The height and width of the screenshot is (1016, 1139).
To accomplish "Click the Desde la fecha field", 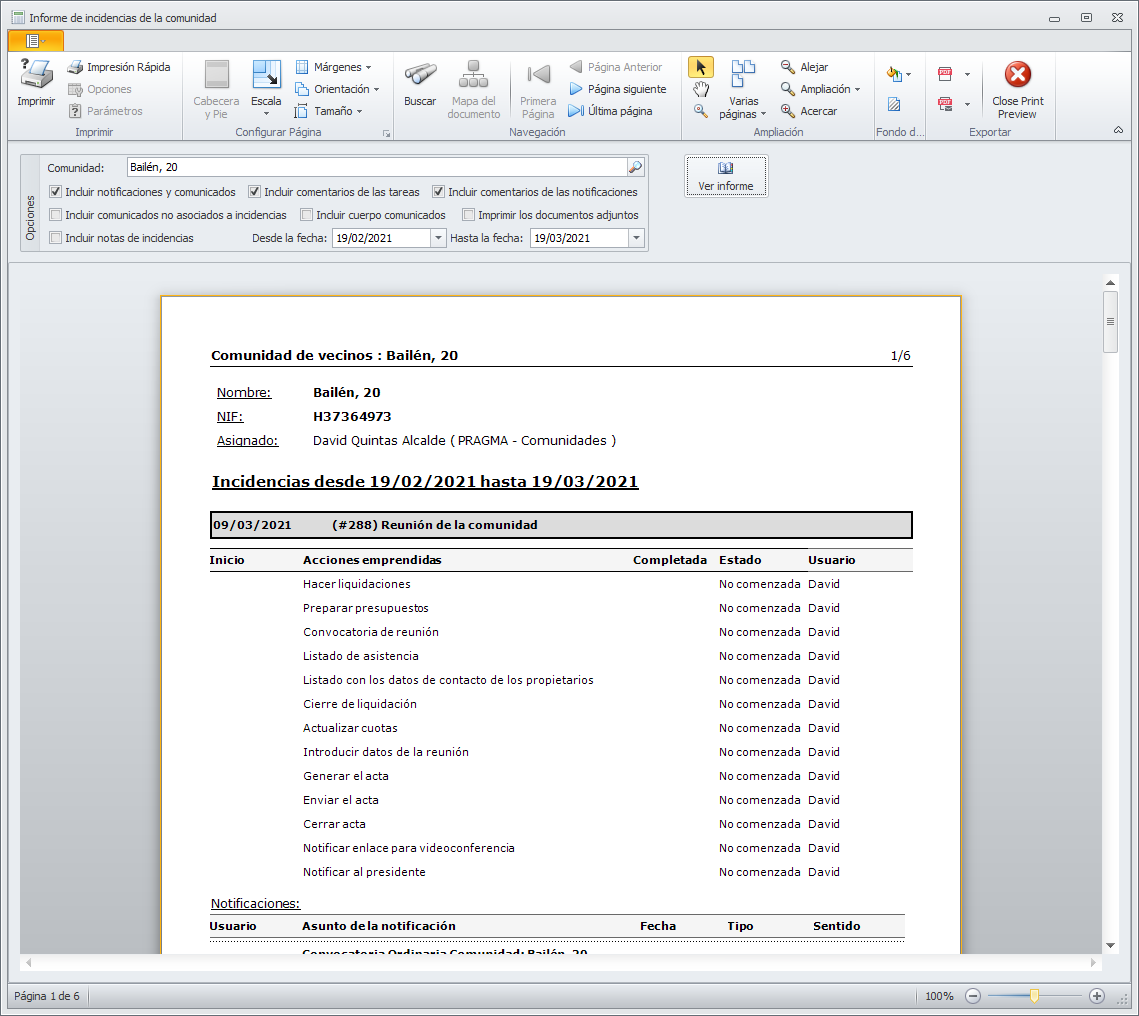I will (382, 238).
